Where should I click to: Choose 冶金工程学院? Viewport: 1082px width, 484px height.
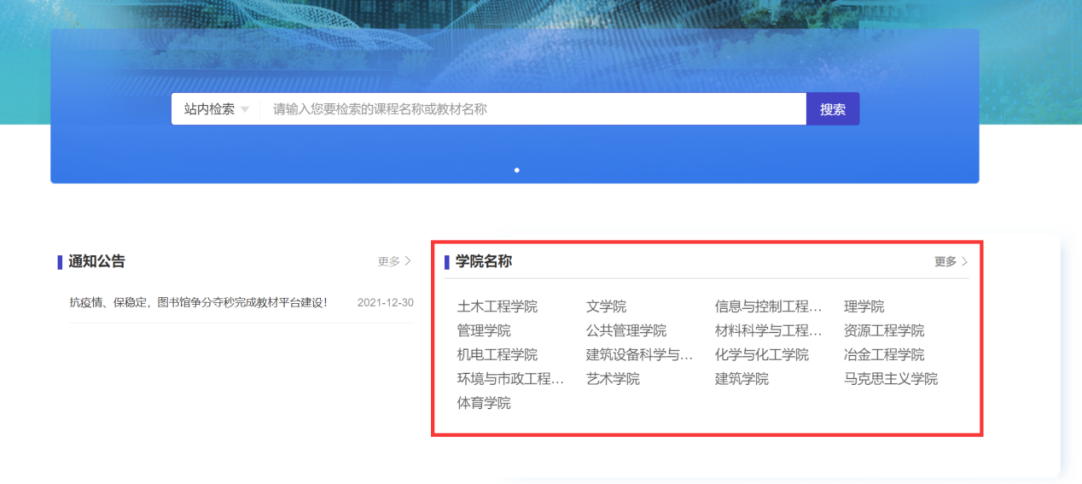pos(883,355)
